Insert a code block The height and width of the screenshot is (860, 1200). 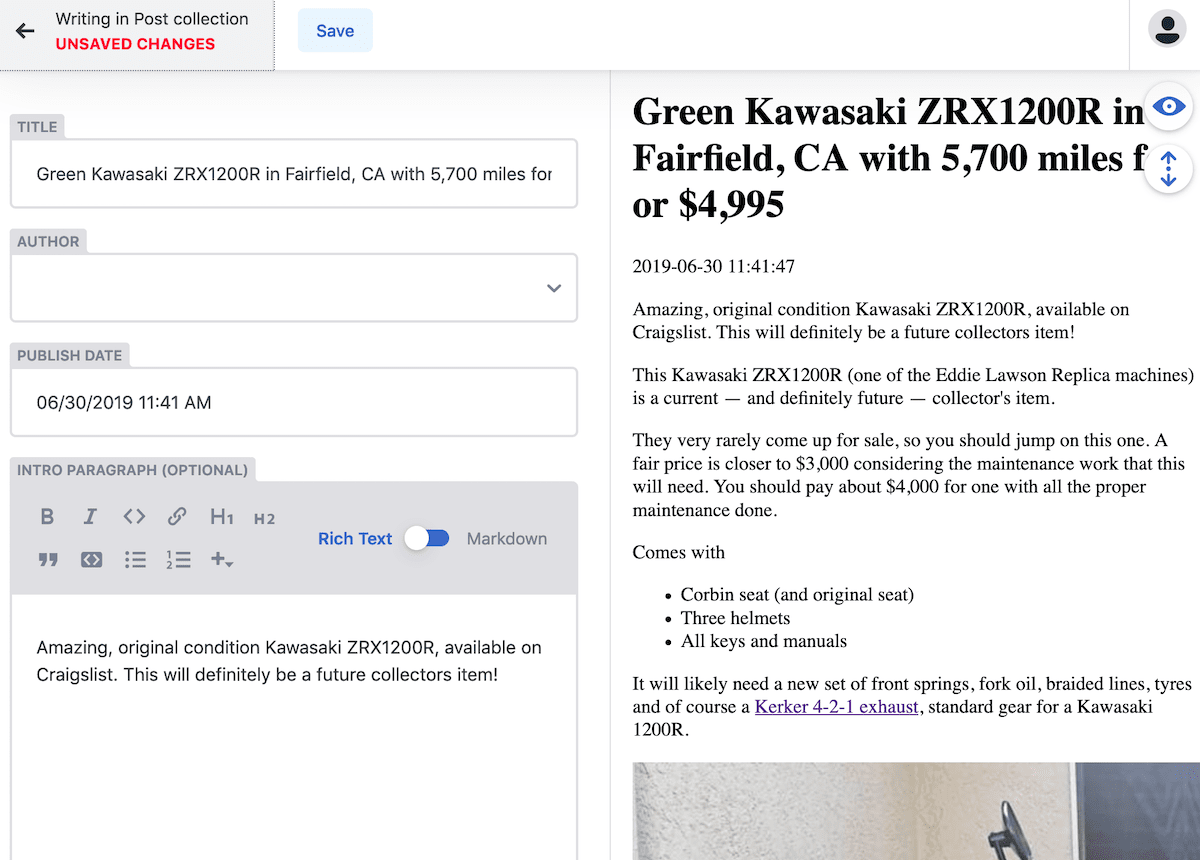91,560
